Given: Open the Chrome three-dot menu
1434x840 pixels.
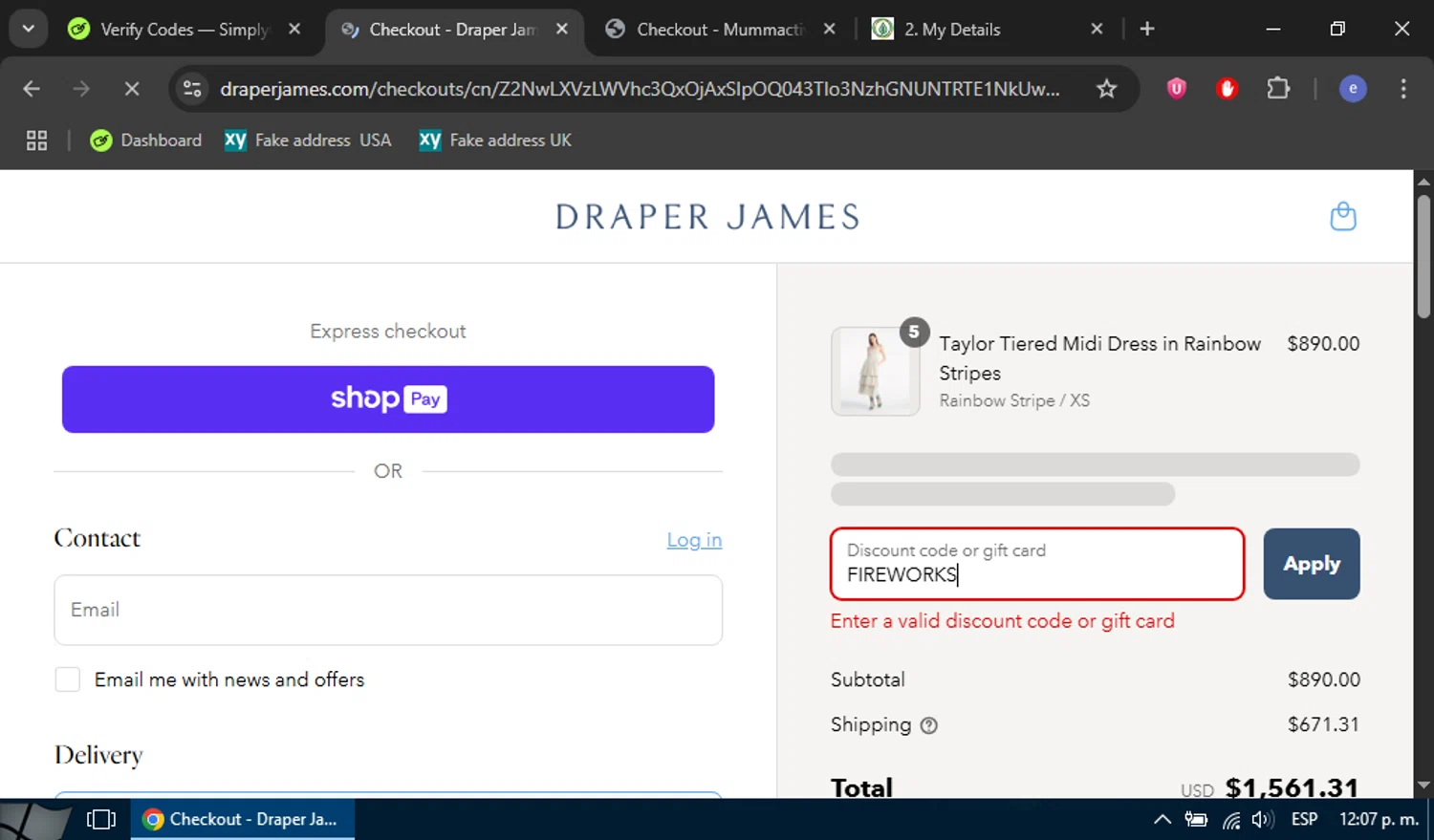Looking at the screenshot, I should [x=1403, y=89].
